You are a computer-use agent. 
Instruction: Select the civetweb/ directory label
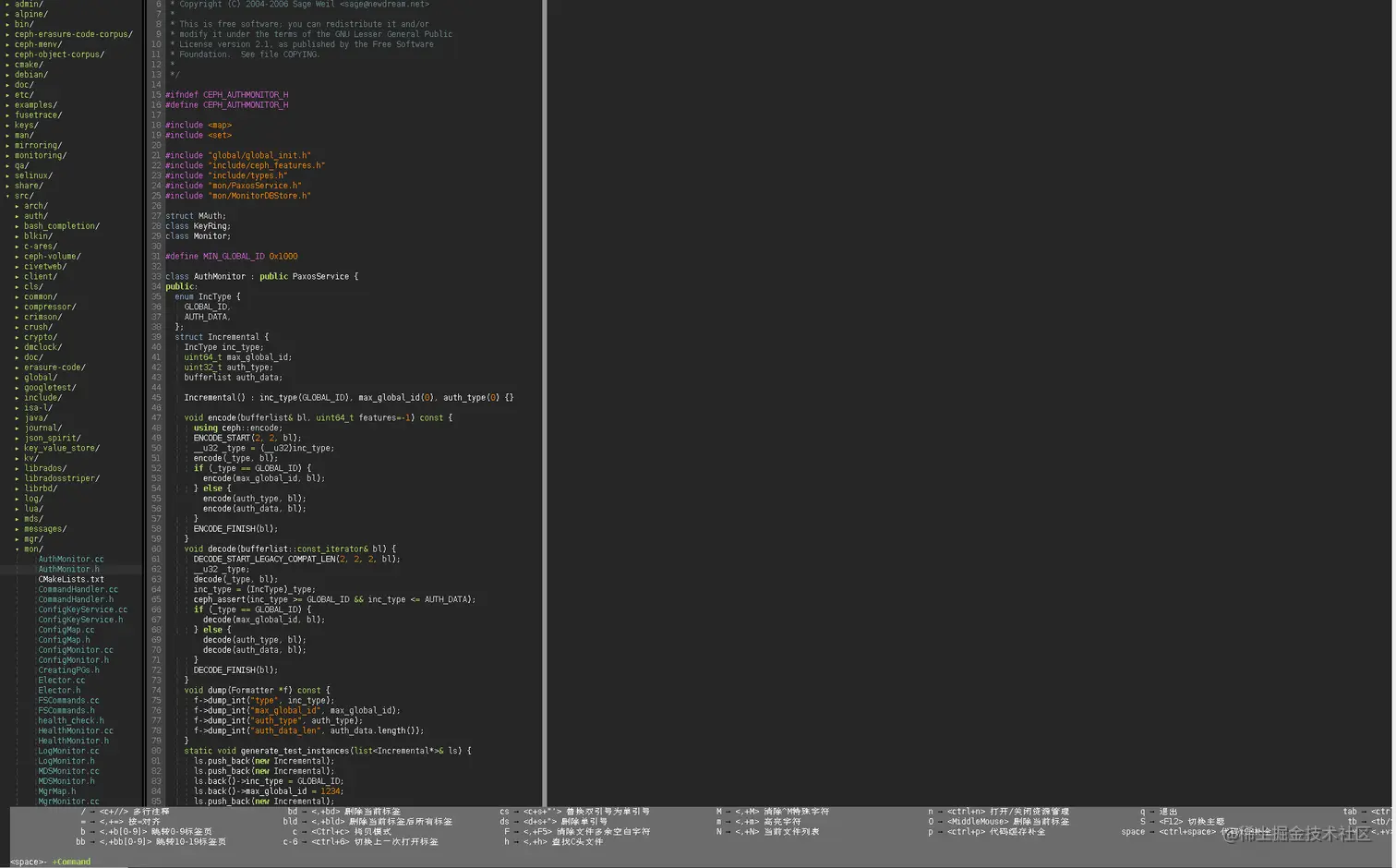pos(45,266)
